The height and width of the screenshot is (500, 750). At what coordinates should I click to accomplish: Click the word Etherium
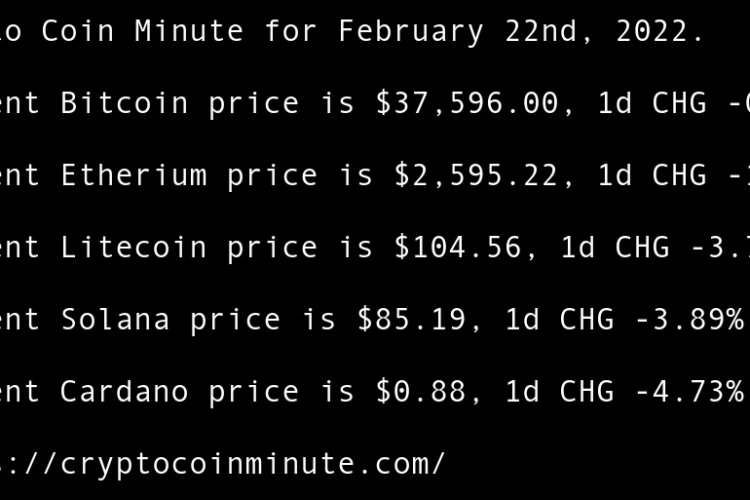click(135, 175)
